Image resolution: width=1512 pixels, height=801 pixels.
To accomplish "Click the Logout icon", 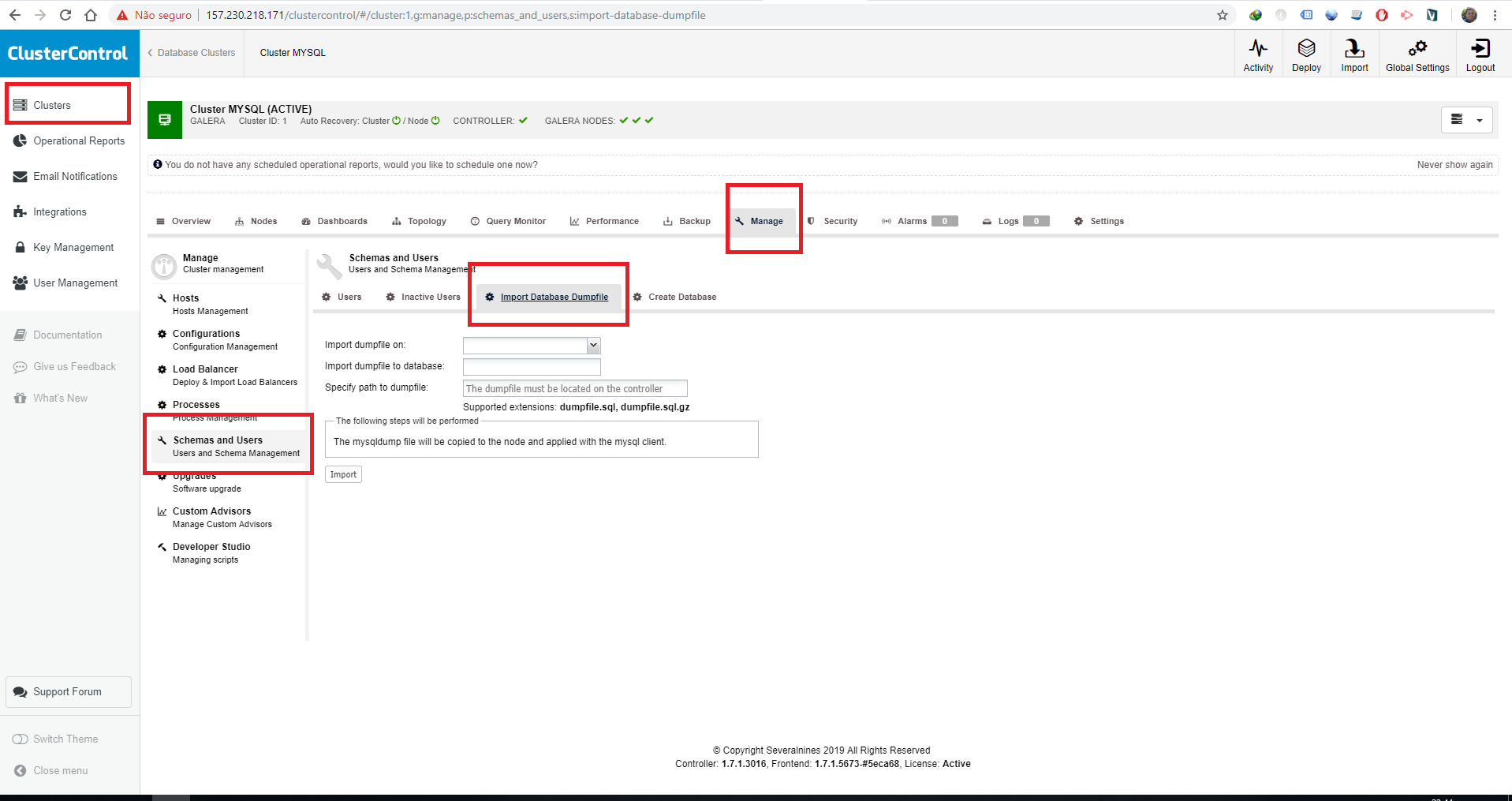I will (1479, 53).
